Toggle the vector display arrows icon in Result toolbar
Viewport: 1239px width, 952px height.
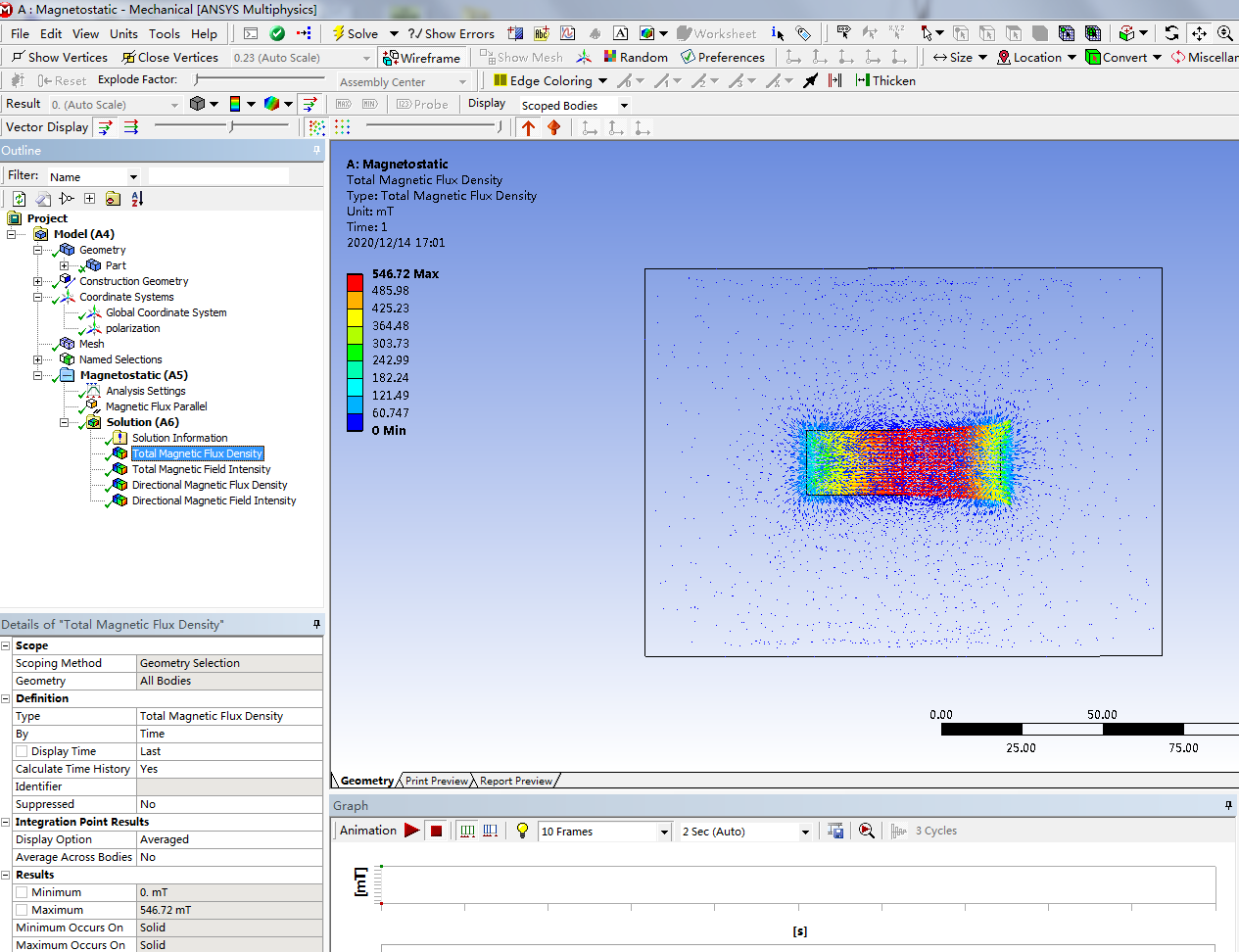[x=310, y=104]
